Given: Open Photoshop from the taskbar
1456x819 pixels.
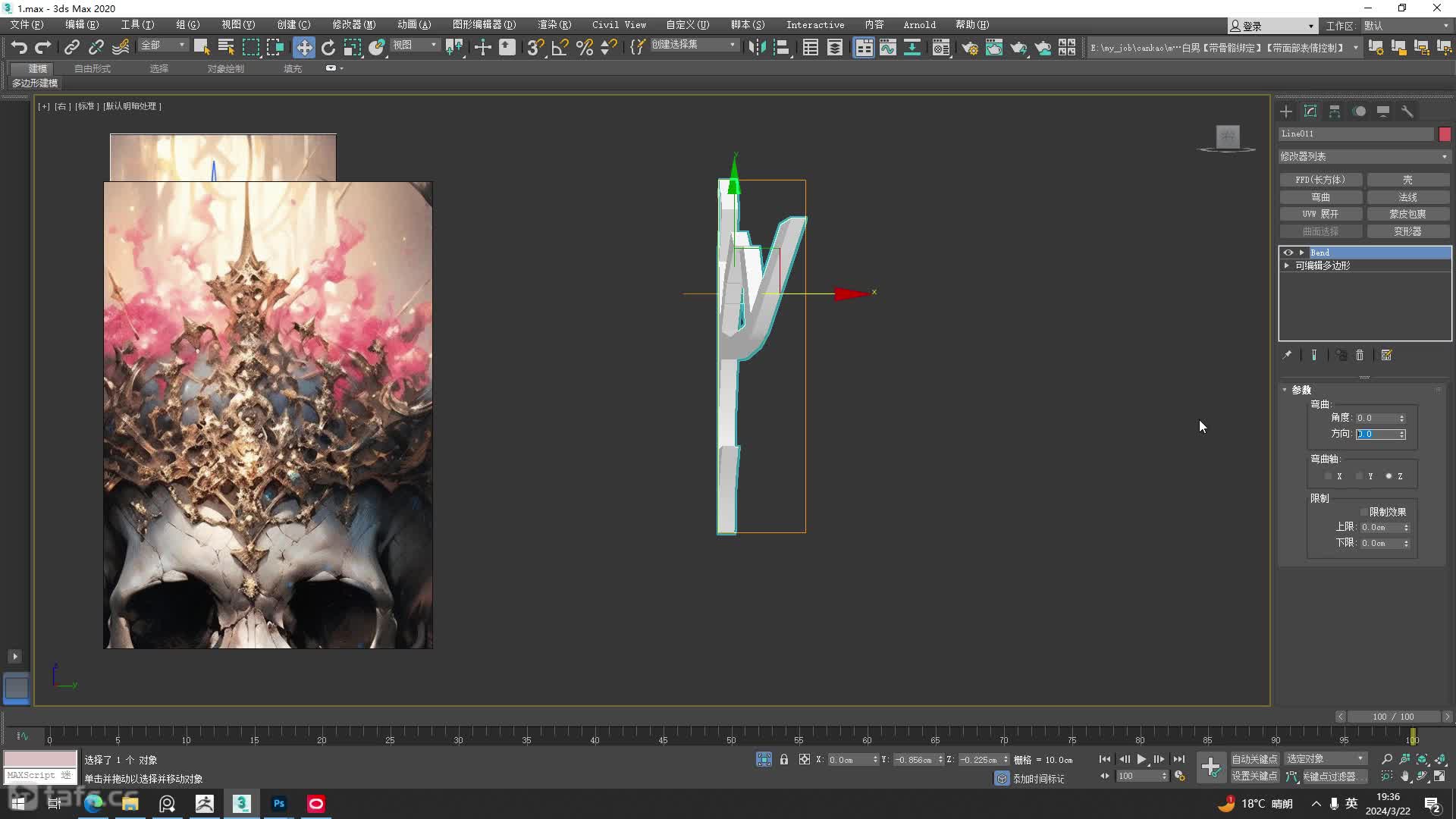Looking at the screenshot, I should tap(279, 803).
